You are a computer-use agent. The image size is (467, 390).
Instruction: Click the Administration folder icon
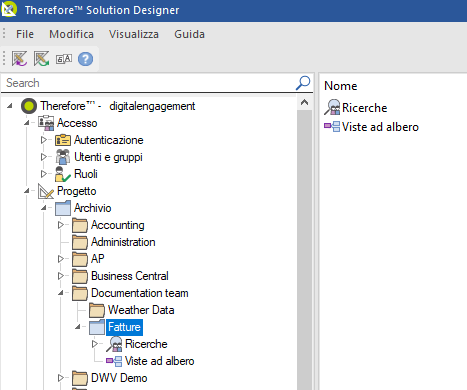click(80, 242)
